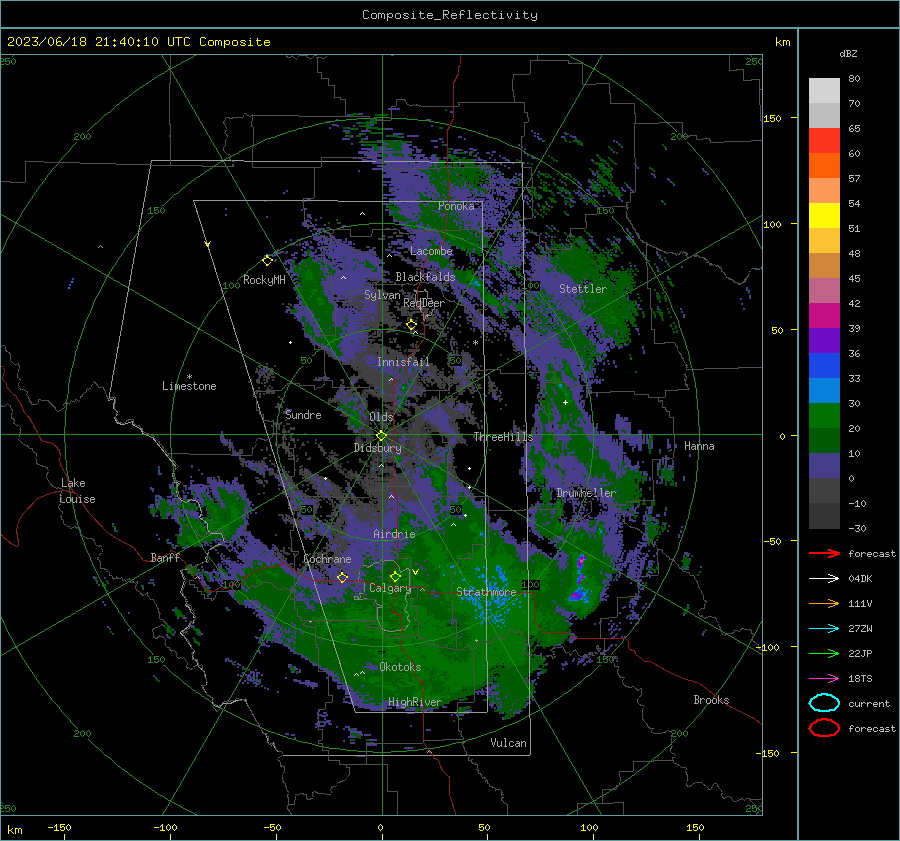Click the Banff town label

165,558
